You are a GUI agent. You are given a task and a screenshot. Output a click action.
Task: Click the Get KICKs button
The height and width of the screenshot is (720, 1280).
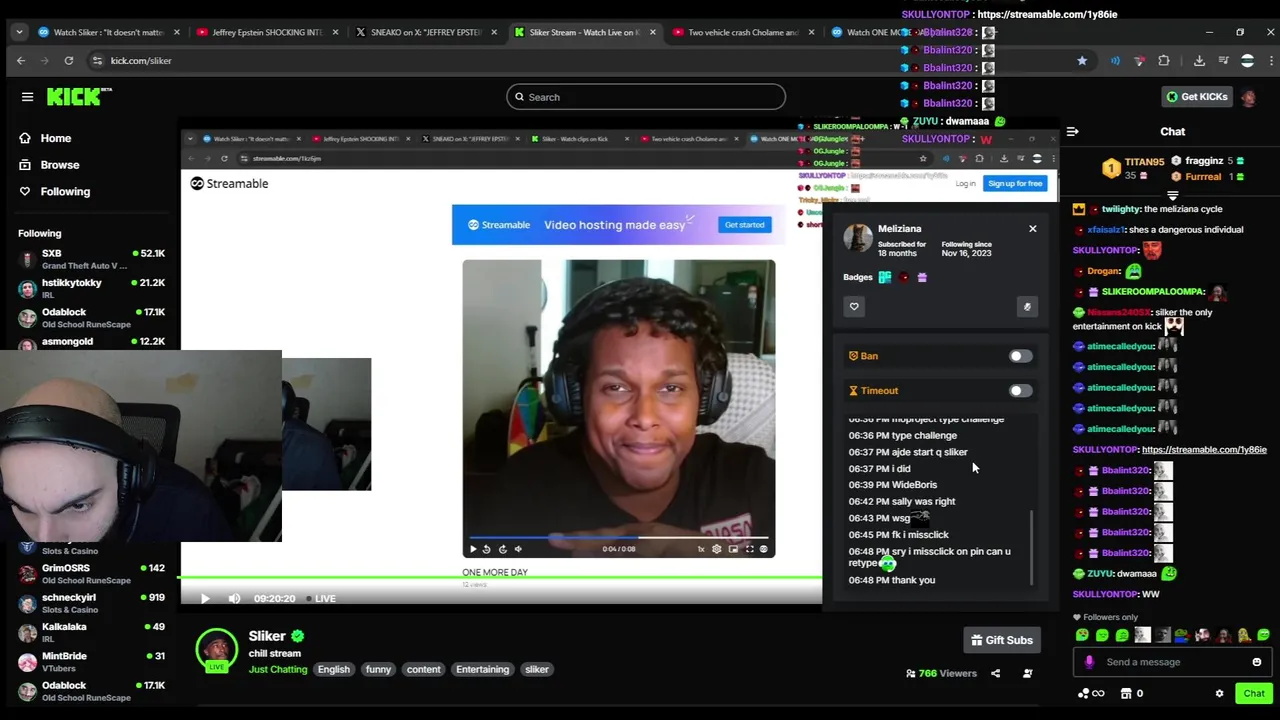tap(1196, 97)
